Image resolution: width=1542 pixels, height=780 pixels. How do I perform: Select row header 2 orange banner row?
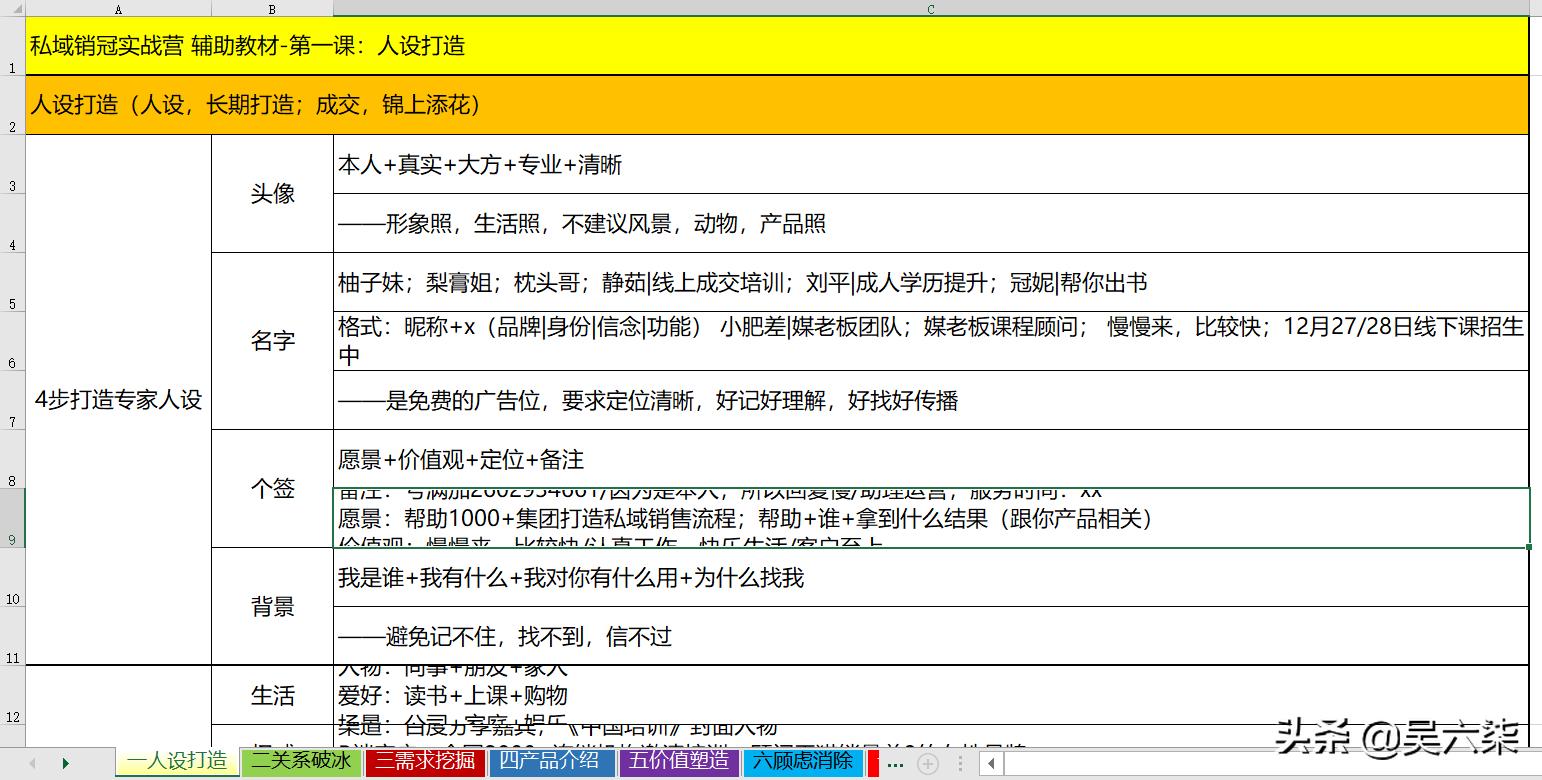[11, 103]
